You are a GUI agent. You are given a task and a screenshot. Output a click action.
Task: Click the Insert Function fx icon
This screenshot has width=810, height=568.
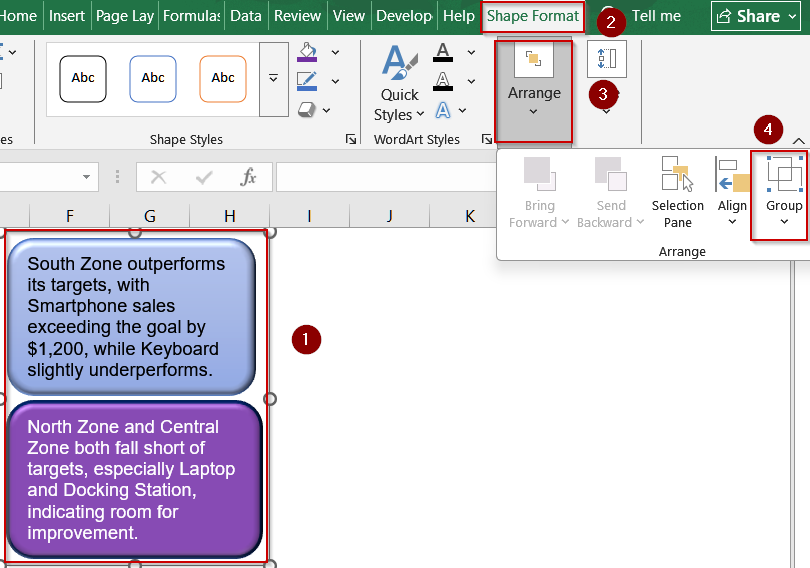(248, 177)
